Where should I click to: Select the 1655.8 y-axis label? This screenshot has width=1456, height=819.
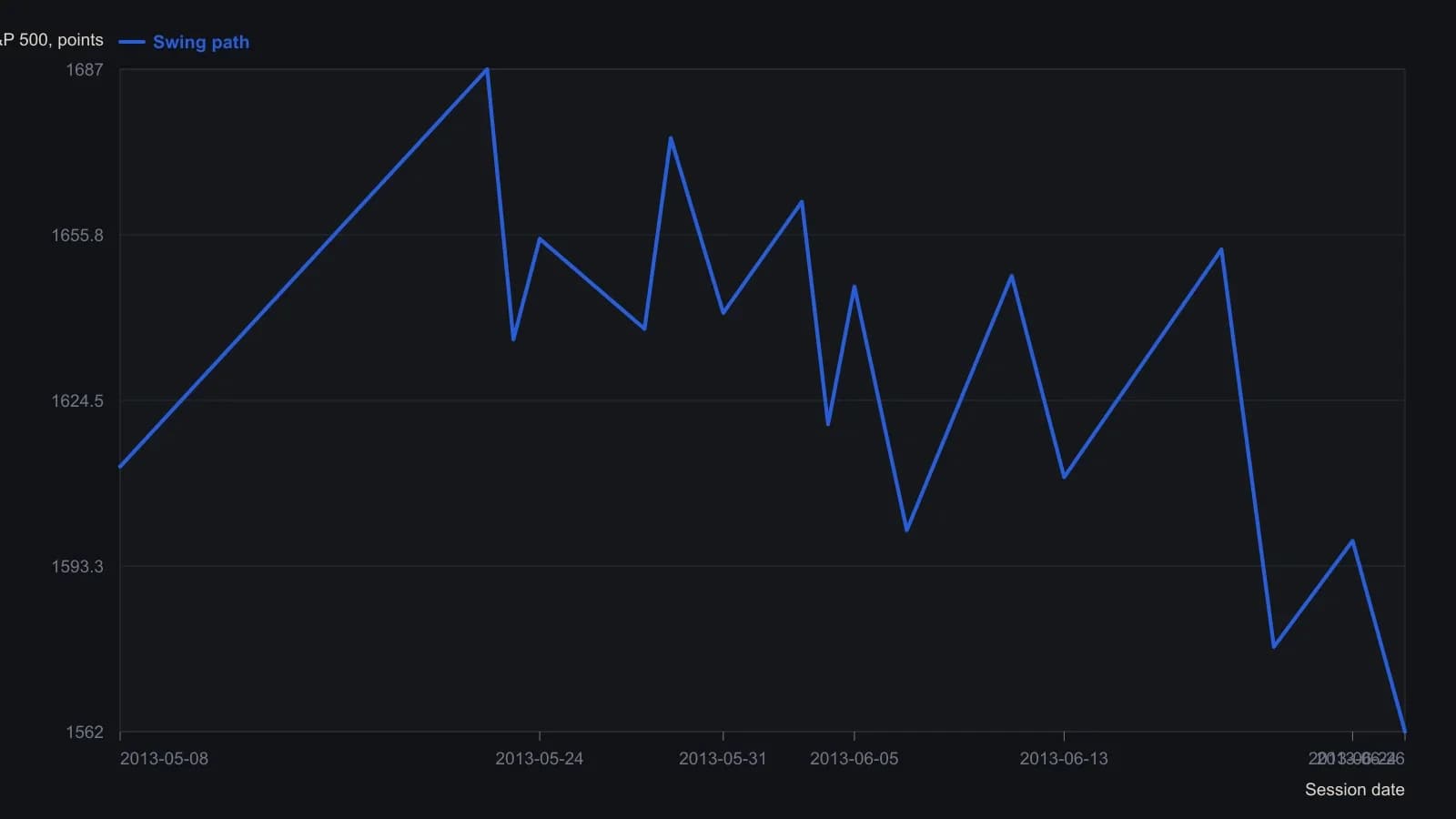click(77, 235)
